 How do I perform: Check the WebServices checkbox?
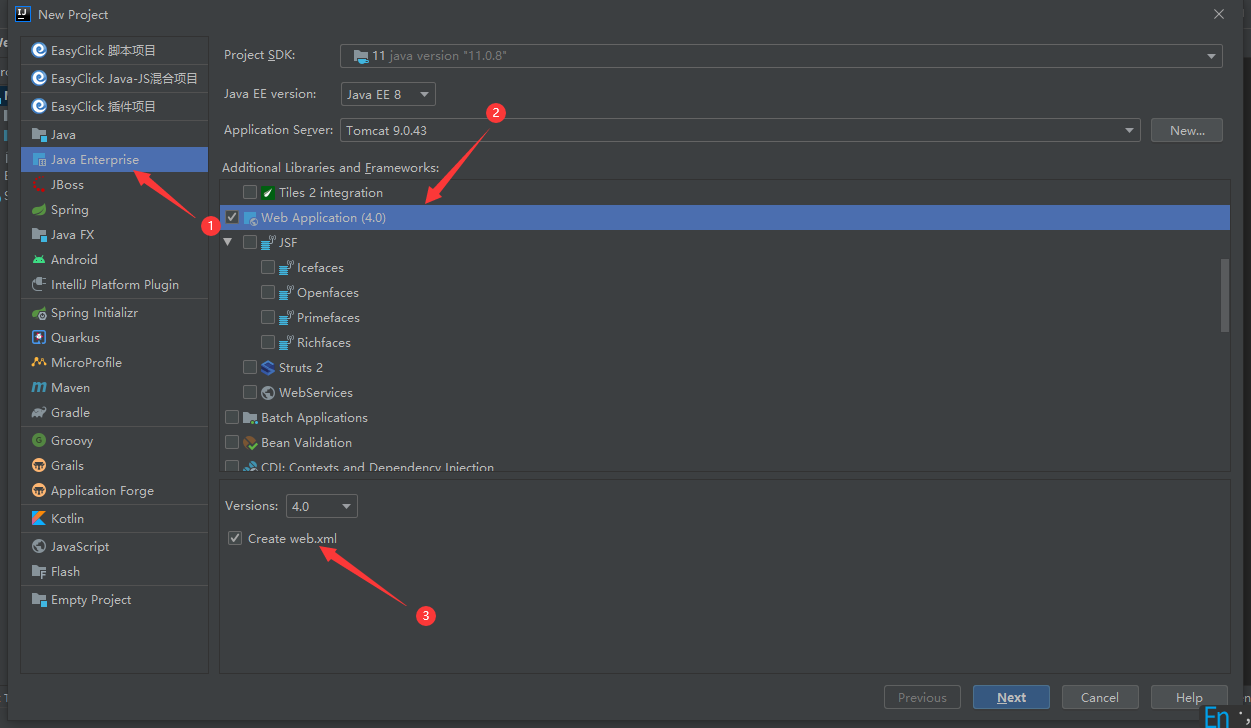coord(250,393)
